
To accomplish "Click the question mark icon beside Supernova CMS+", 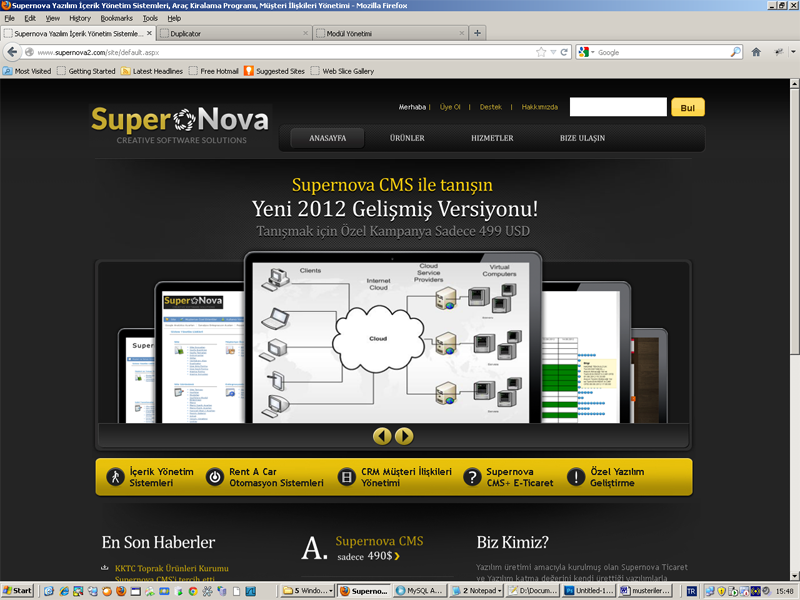I will [x=472, y=477].
